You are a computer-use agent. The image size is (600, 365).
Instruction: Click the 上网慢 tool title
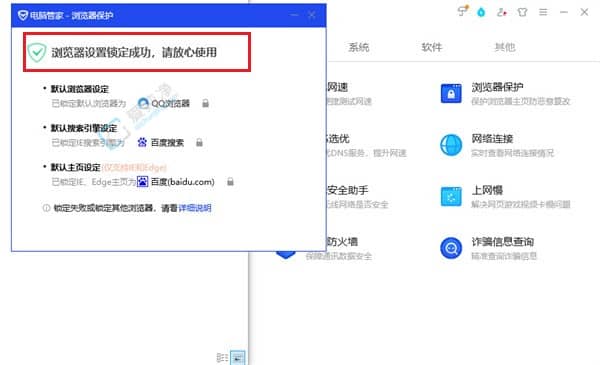click(487, 190)
